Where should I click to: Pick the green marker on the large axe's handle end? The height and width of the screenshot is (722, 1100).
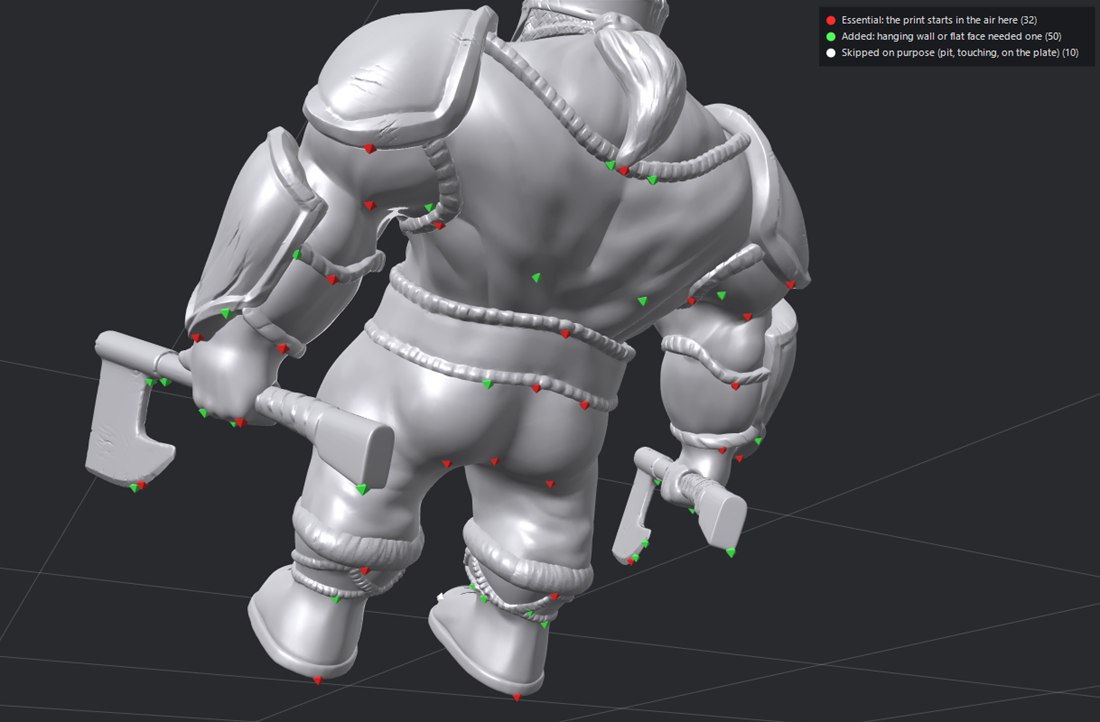pyautogui.click(x=361, y=489)
